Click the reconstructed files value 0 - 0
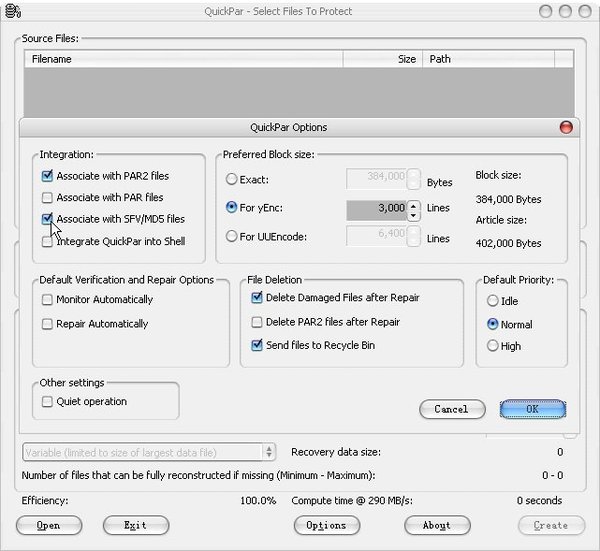This screenshot has width=600, height=551. pos(553,475)
